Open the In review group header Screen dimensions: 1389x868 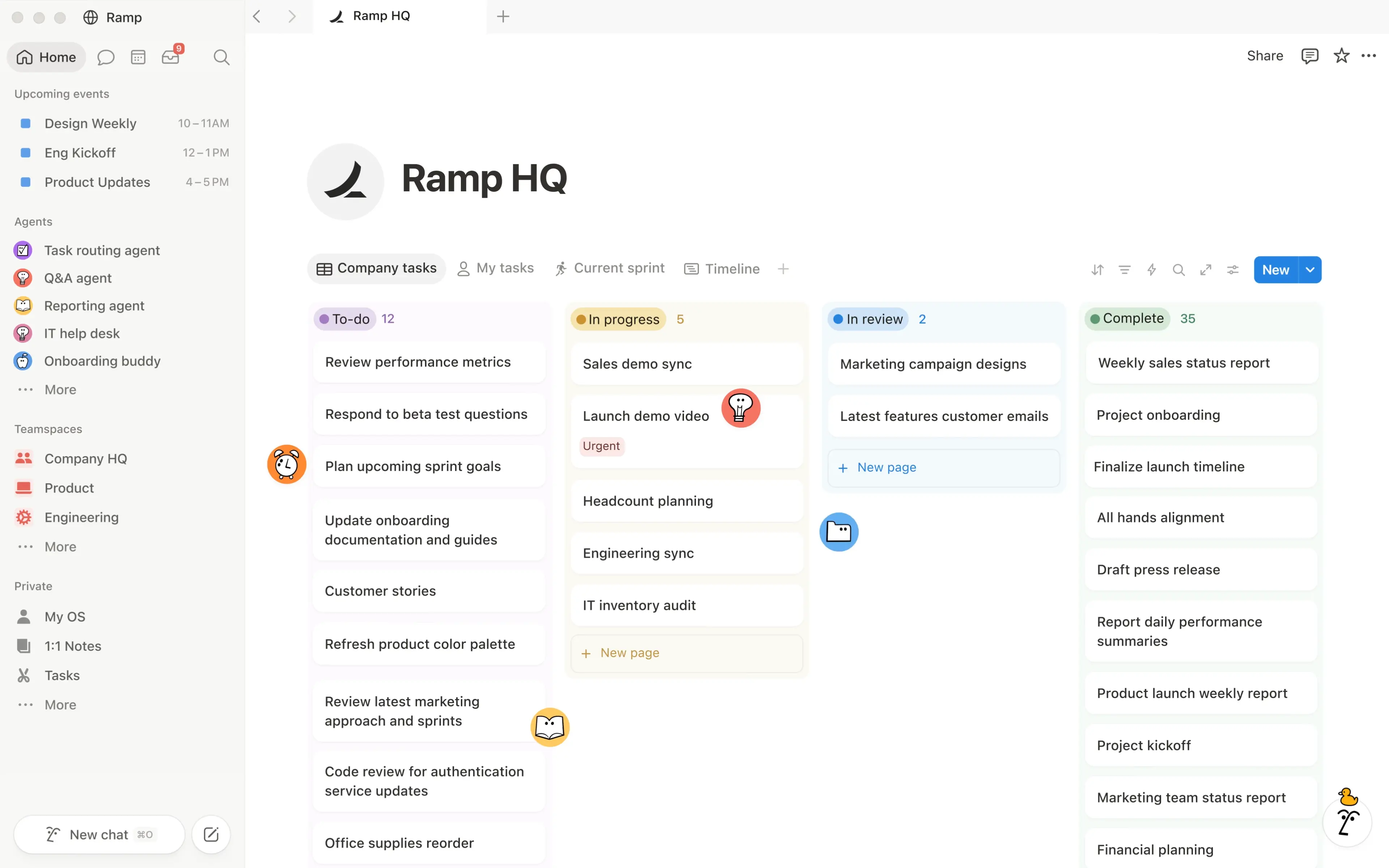pos(868,319)
